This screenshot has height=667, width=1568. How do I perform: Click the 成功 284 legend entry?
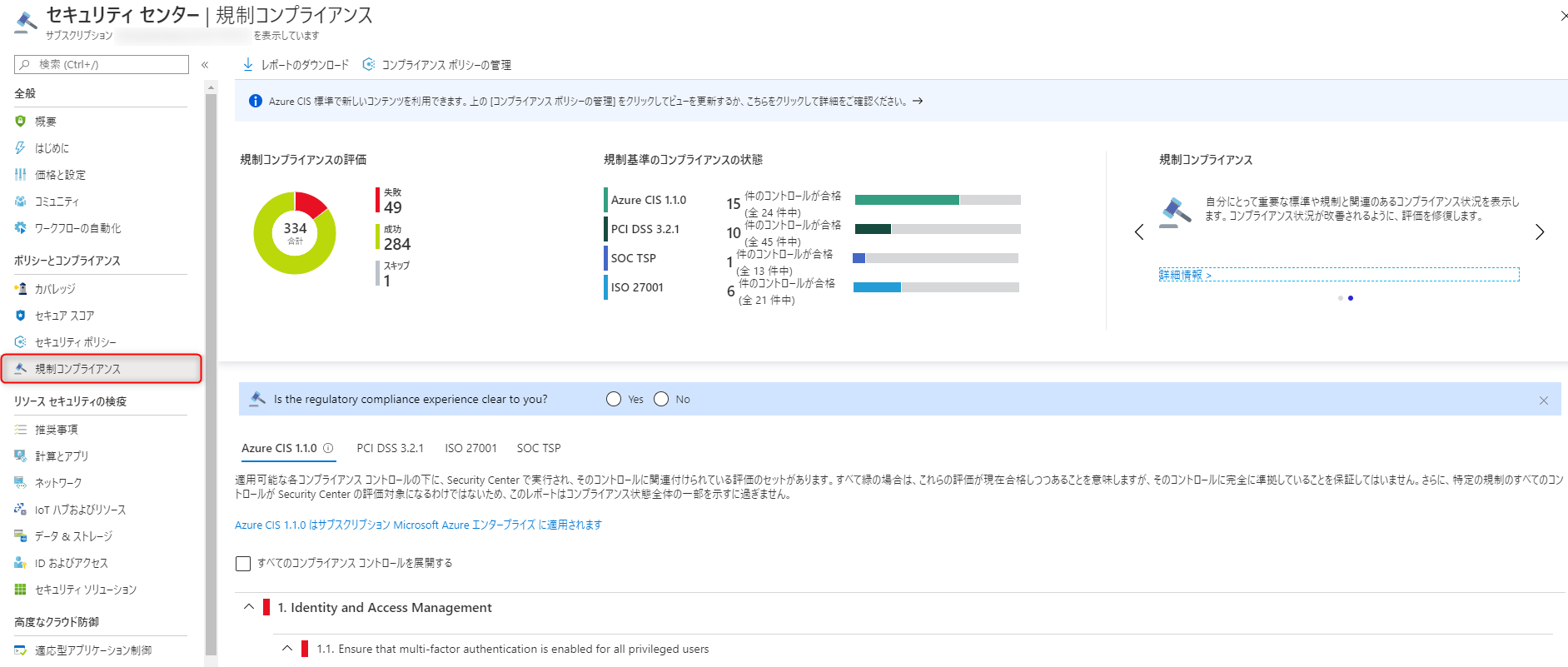tap(393, 237)
